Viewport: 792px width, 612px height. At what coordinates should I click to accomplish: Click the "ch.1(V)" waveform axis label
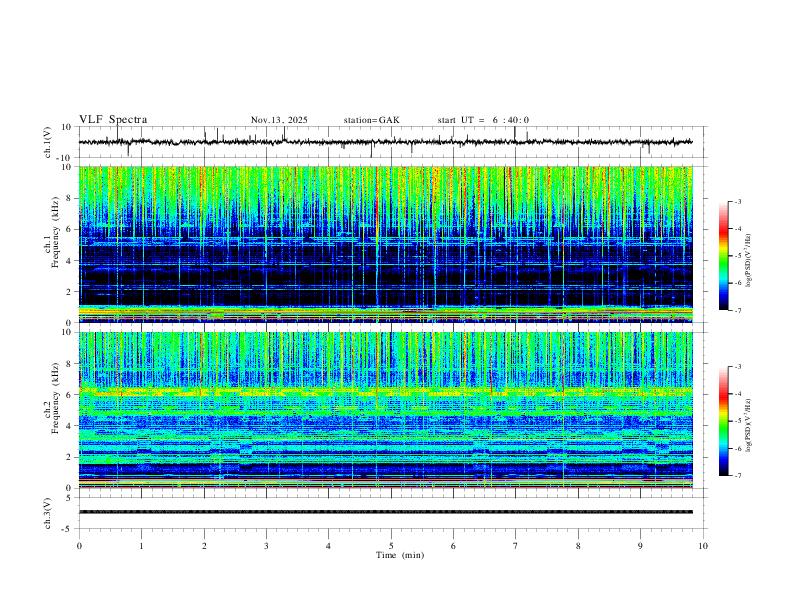(48, 142)
